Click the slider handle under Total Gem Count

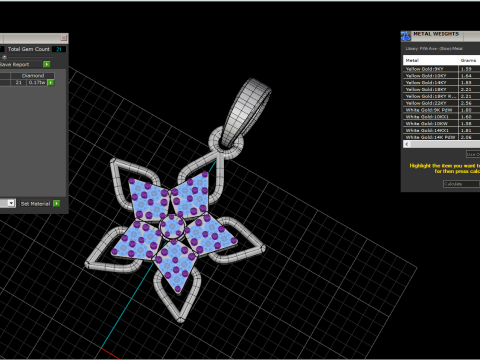tap(4, 57)
